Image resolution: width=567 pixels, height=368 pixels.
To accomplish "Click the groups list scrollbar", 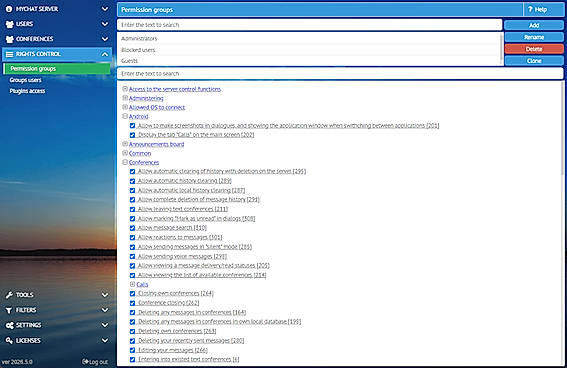I will (x=501, y=48).
